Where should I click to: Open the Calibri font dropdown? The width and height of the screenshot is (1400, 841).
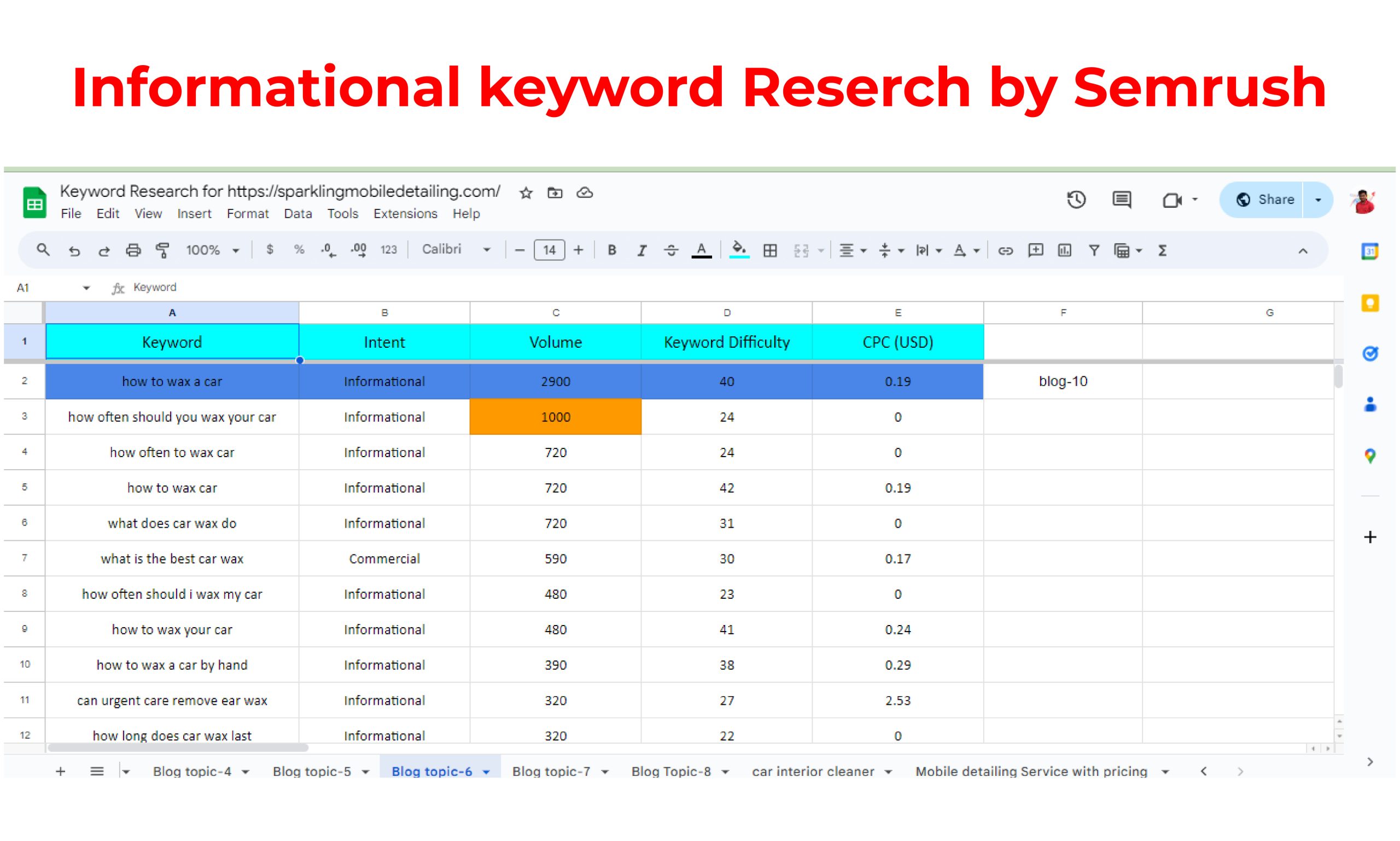pyautogui.click(x=456, y=249)
